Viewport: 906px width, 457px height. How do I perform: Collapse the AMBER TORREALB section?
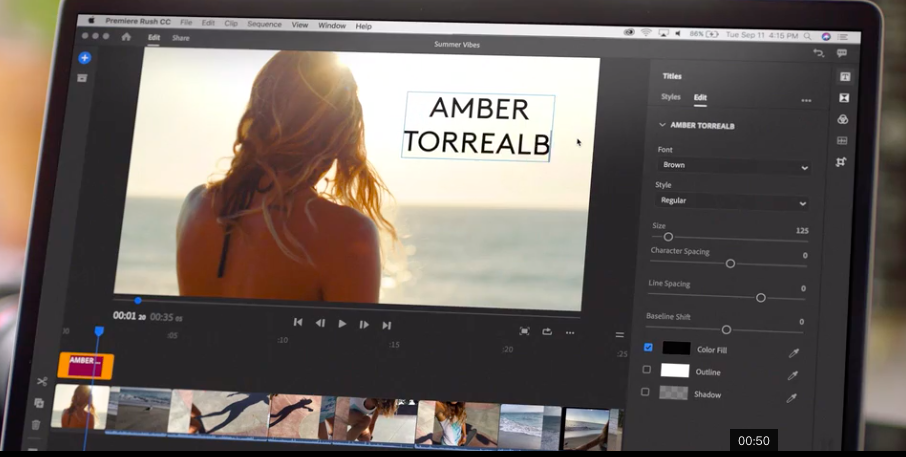click(662, 126)
